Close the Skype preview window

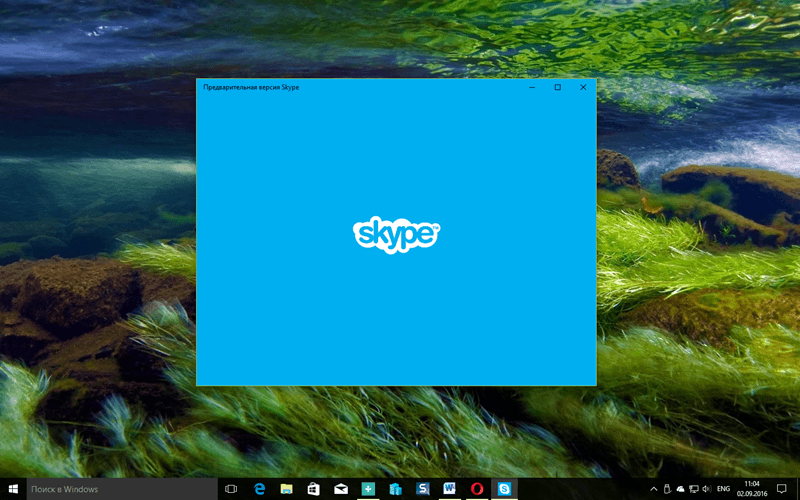coord(583,87)
